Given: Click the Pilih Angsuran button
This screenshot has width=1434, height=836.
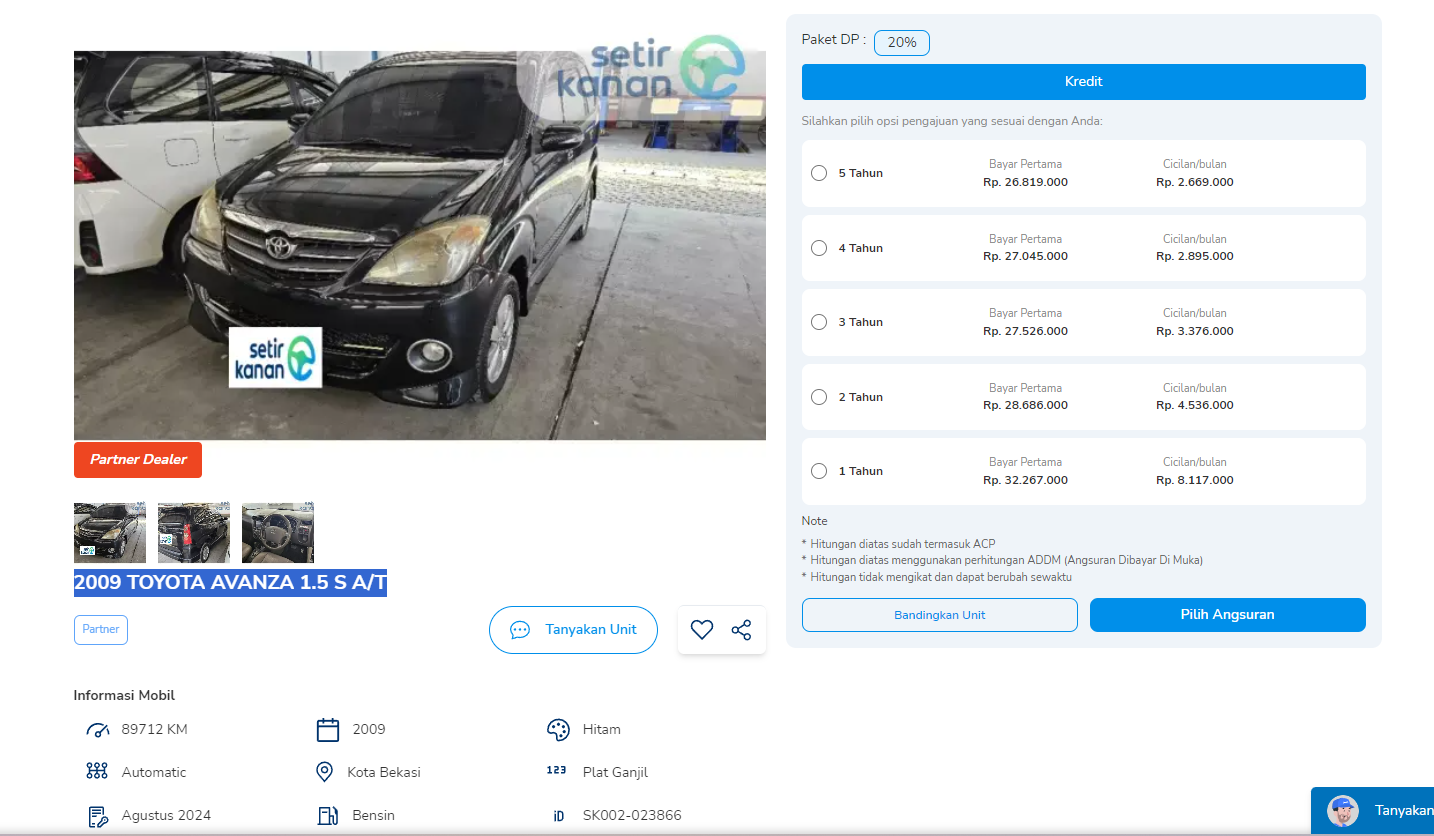Looking at the screenshot, I should (x=1228, y=615).
